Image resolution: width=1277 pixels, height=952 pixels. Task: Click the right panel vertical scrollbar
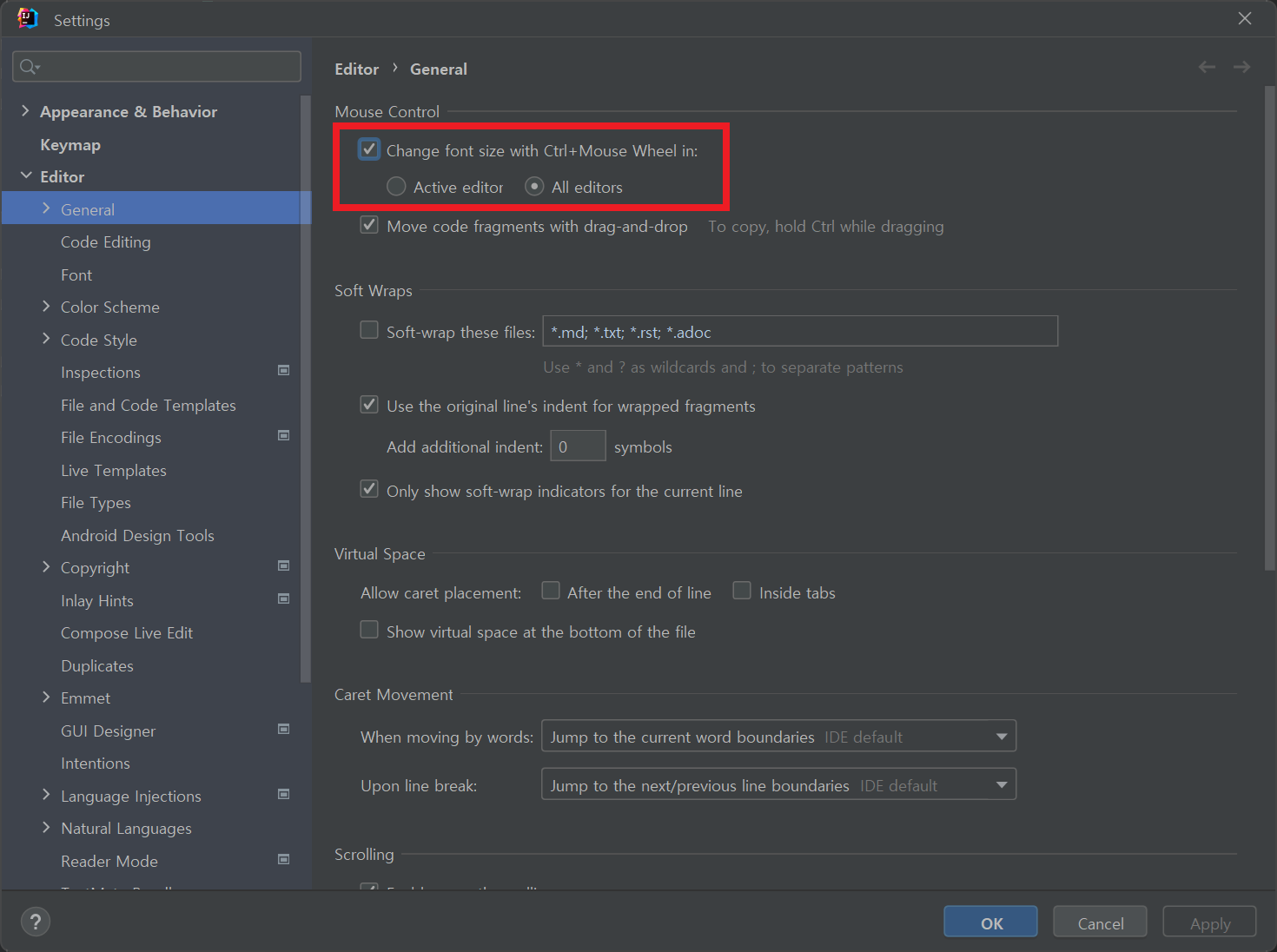(x=1270, y=327)
